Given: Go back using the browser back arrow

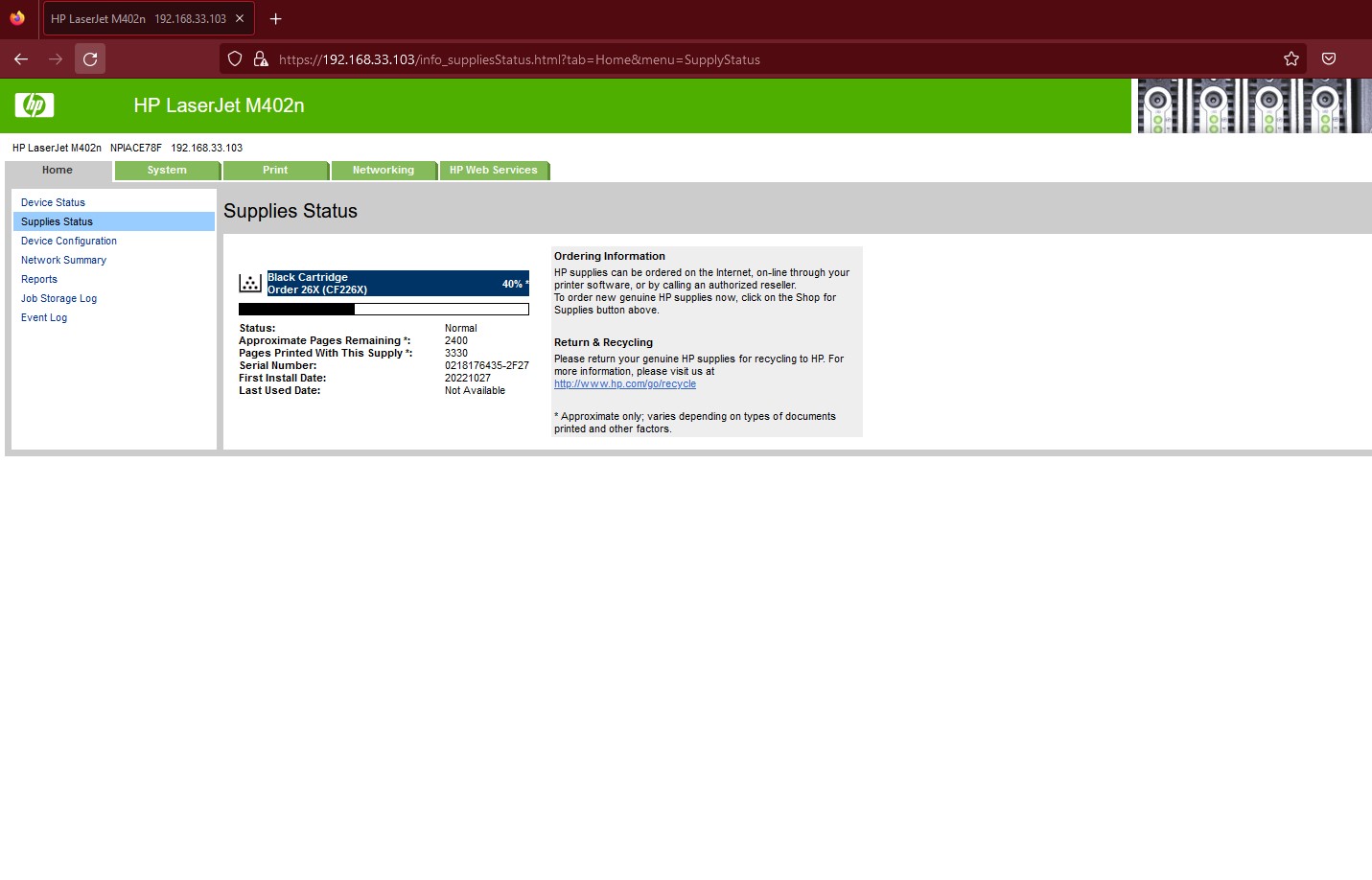Looking at the screenshot, I should [21, 59].
